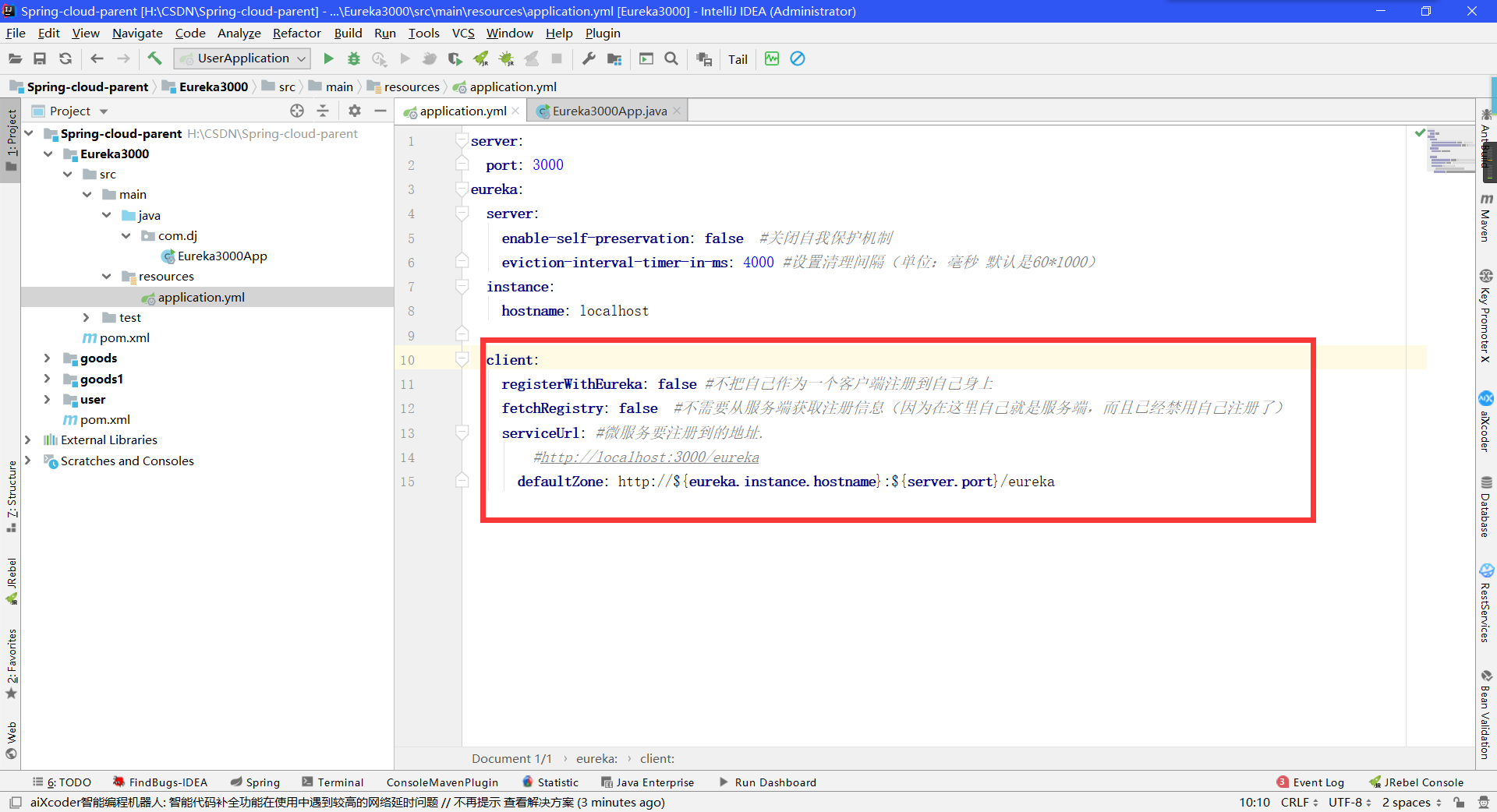Click the Debug with JRebel bug icon
This screenshot has width=1497, height=812.
(507, 58)
